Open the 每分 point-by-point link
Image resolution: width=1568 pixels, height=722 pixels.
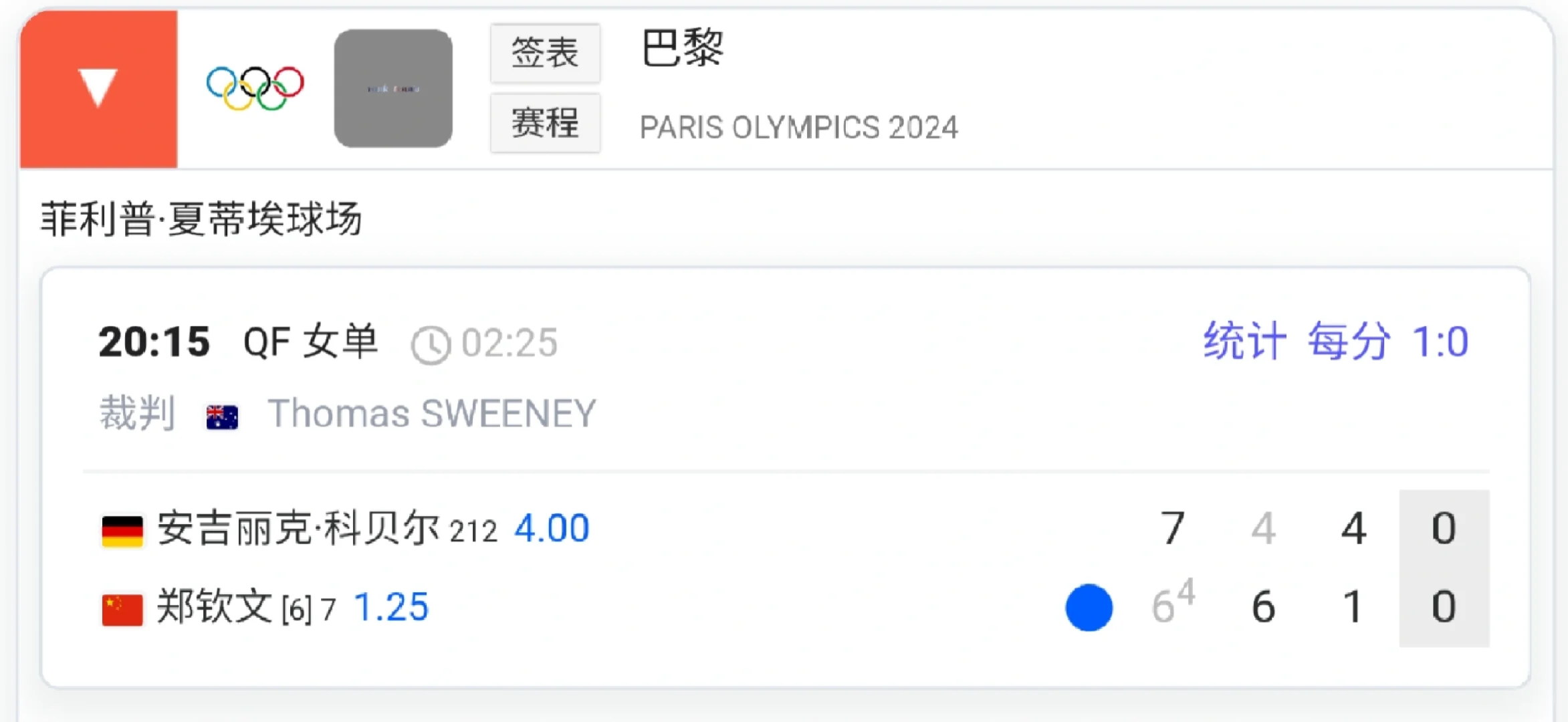click(x=1349, y=342)
